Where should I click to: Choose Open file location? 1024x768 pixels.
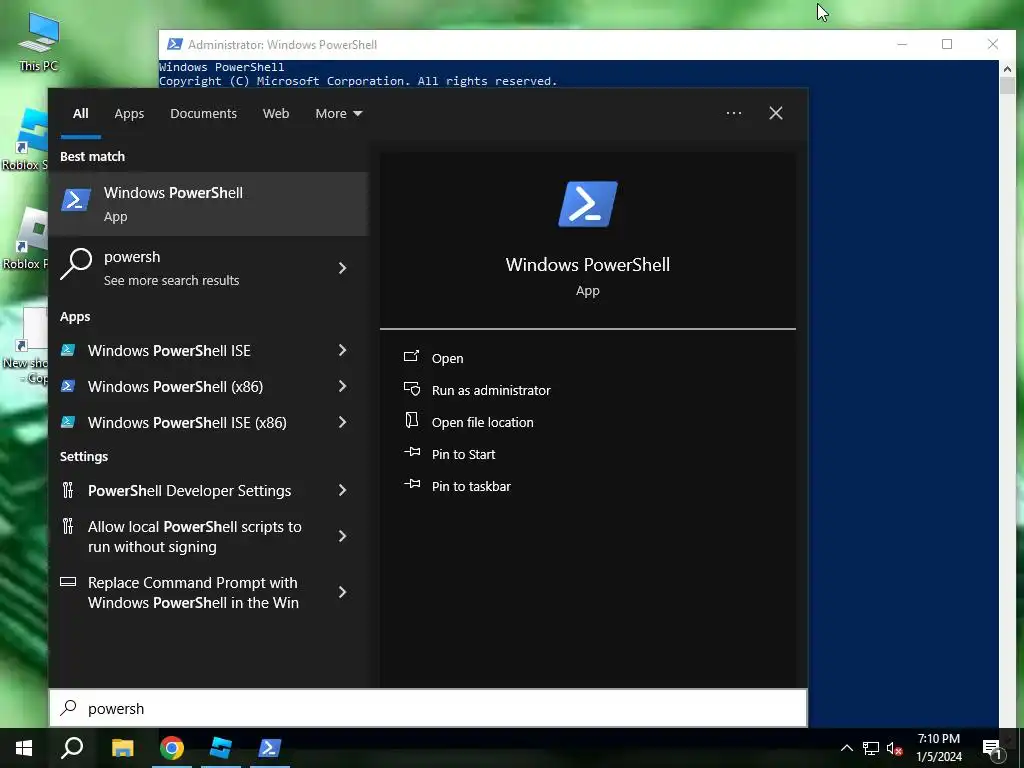(x=483, y=422)
